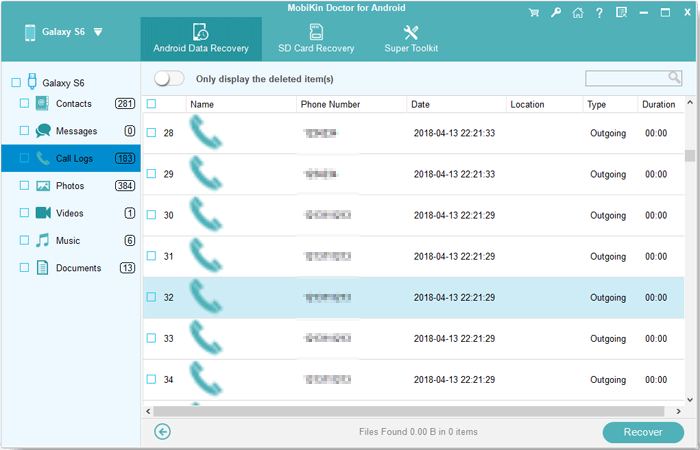Click phone icon in row 30
Screen dimensions: 700x450
tap(206, 215)
